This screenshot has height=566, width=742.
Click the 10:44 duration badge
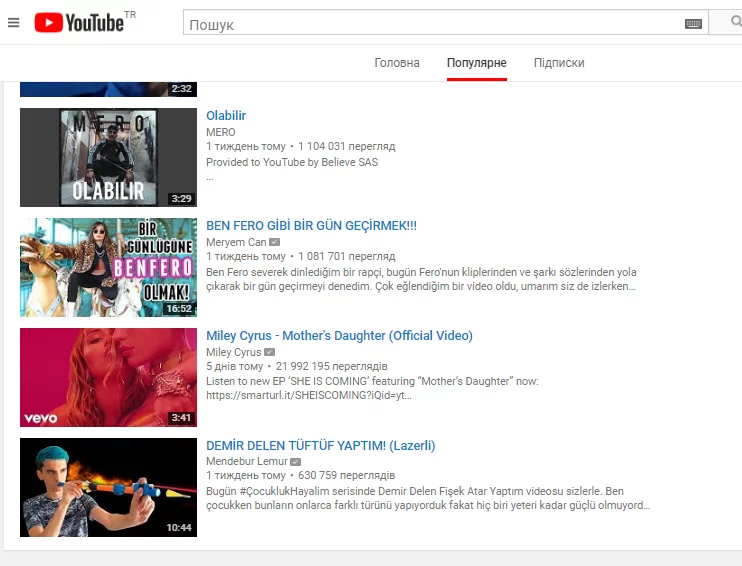(x=179, y=528)
